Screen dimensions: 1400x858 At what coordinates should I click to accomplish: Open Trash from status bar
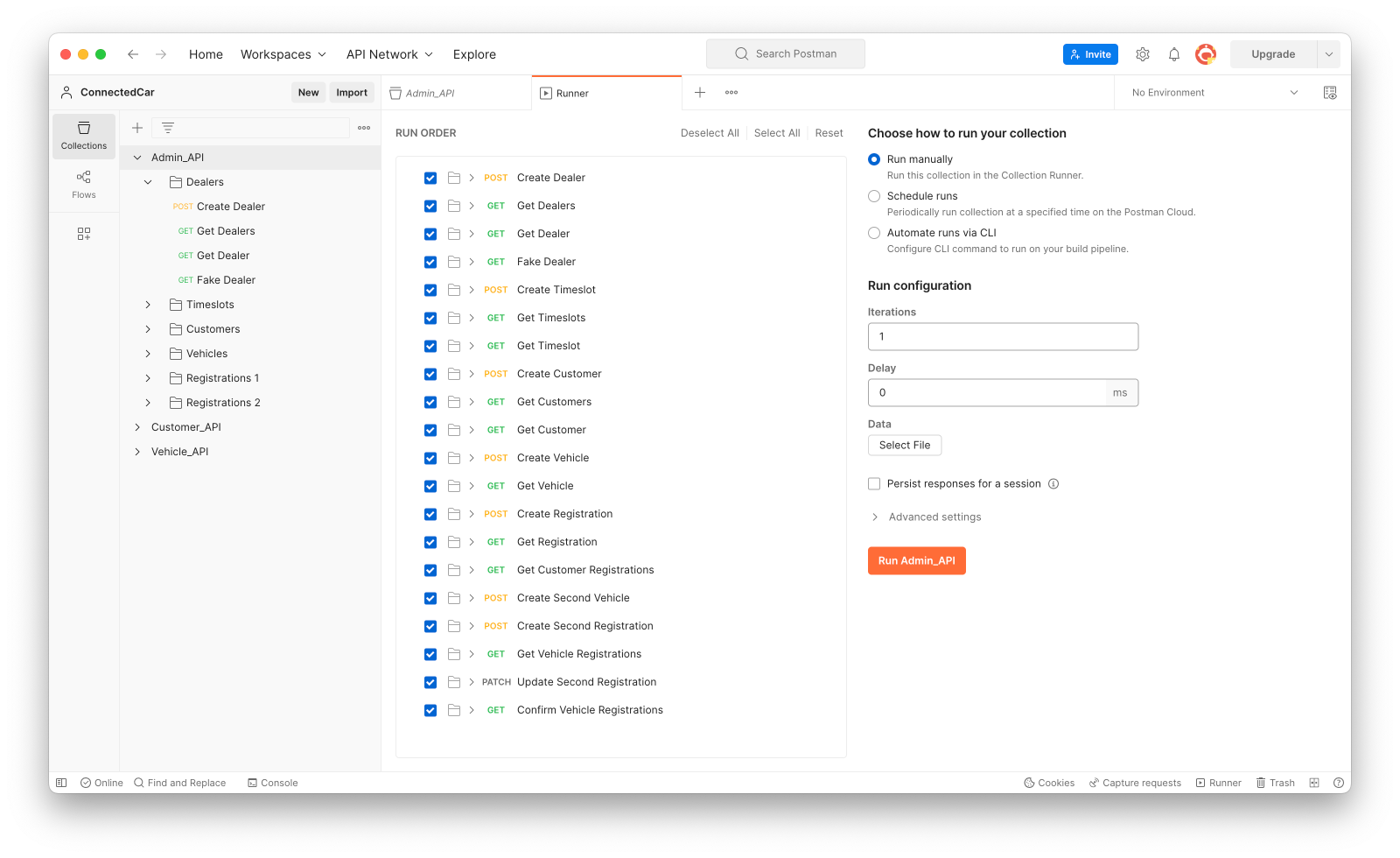point(1275,783)
